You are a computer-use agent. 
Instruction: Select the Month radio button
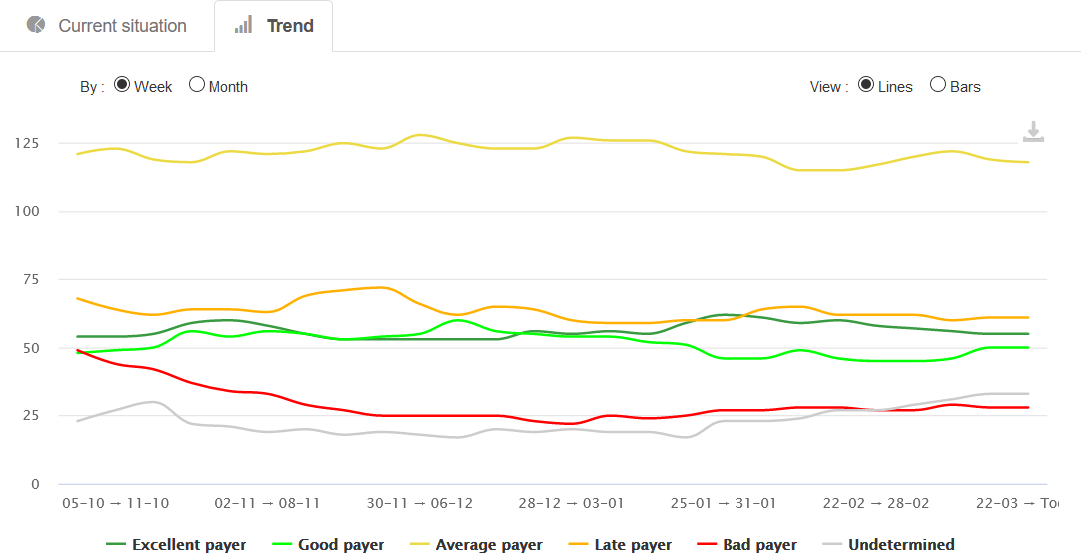coord(197,85)
